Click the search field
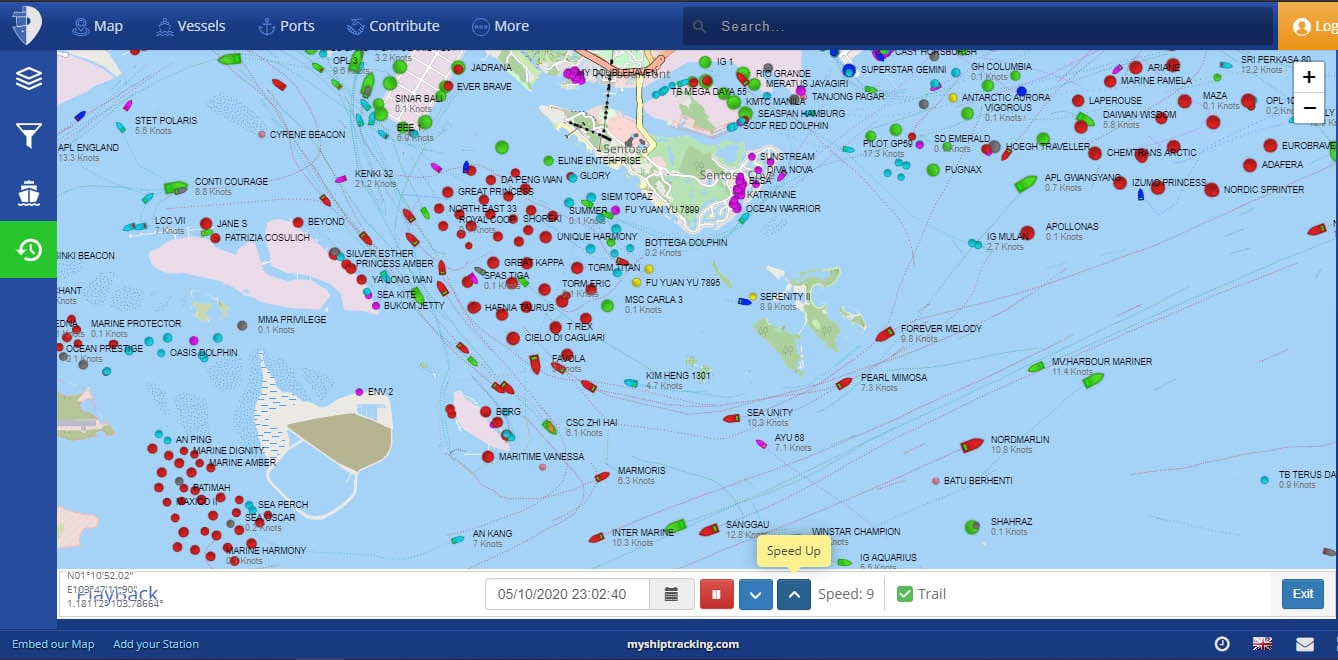 tap(978, 27)
